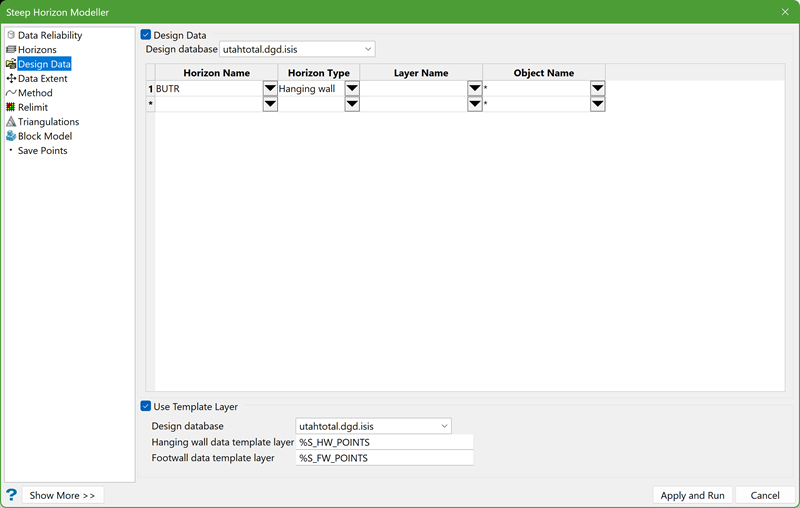Click the Block Model icon
800x508 pixels.
coord(11,136)
